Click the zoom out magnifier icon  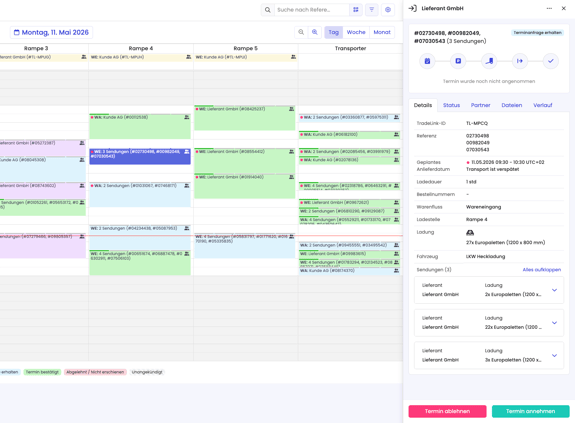(x=301, y=32)
